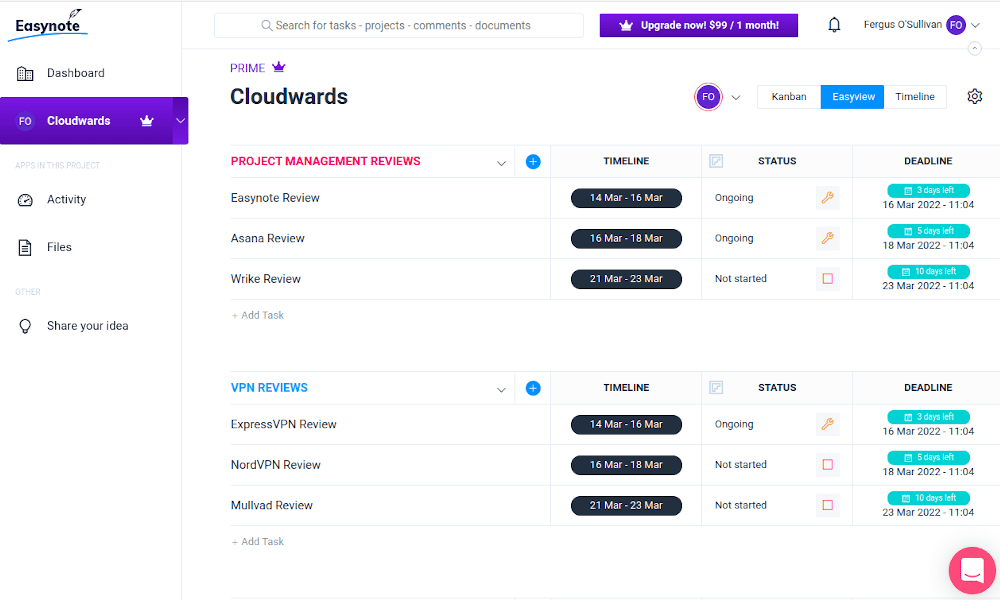The width and height of the screenshot is (1000, 600).
Task: Add a task under Project Management Reviews
Action: (x=258, y=315)
